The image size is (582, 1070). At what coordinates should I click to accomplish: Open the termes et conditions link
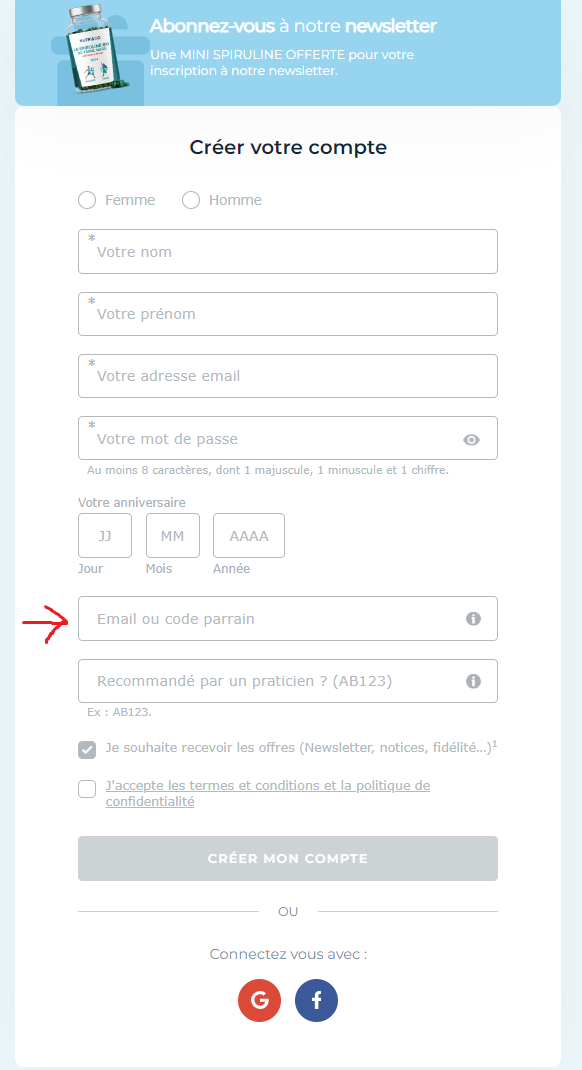click(267, 793)
